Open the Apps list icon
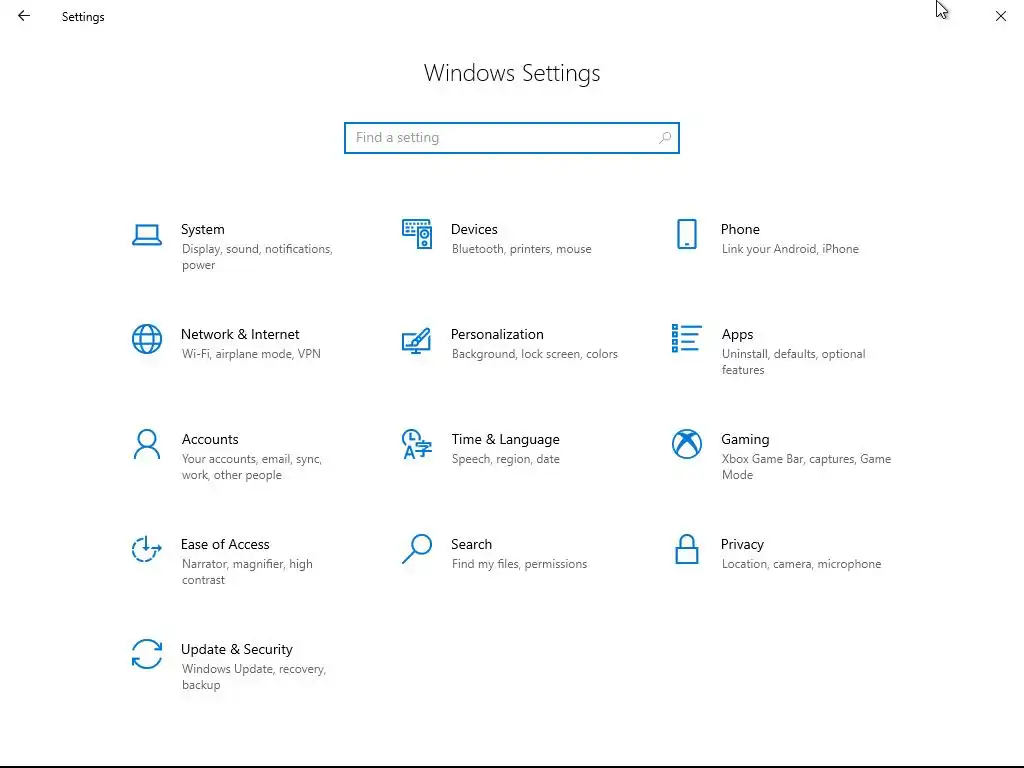This screenshot has height=768, width=1024. [x=686, y=338]
